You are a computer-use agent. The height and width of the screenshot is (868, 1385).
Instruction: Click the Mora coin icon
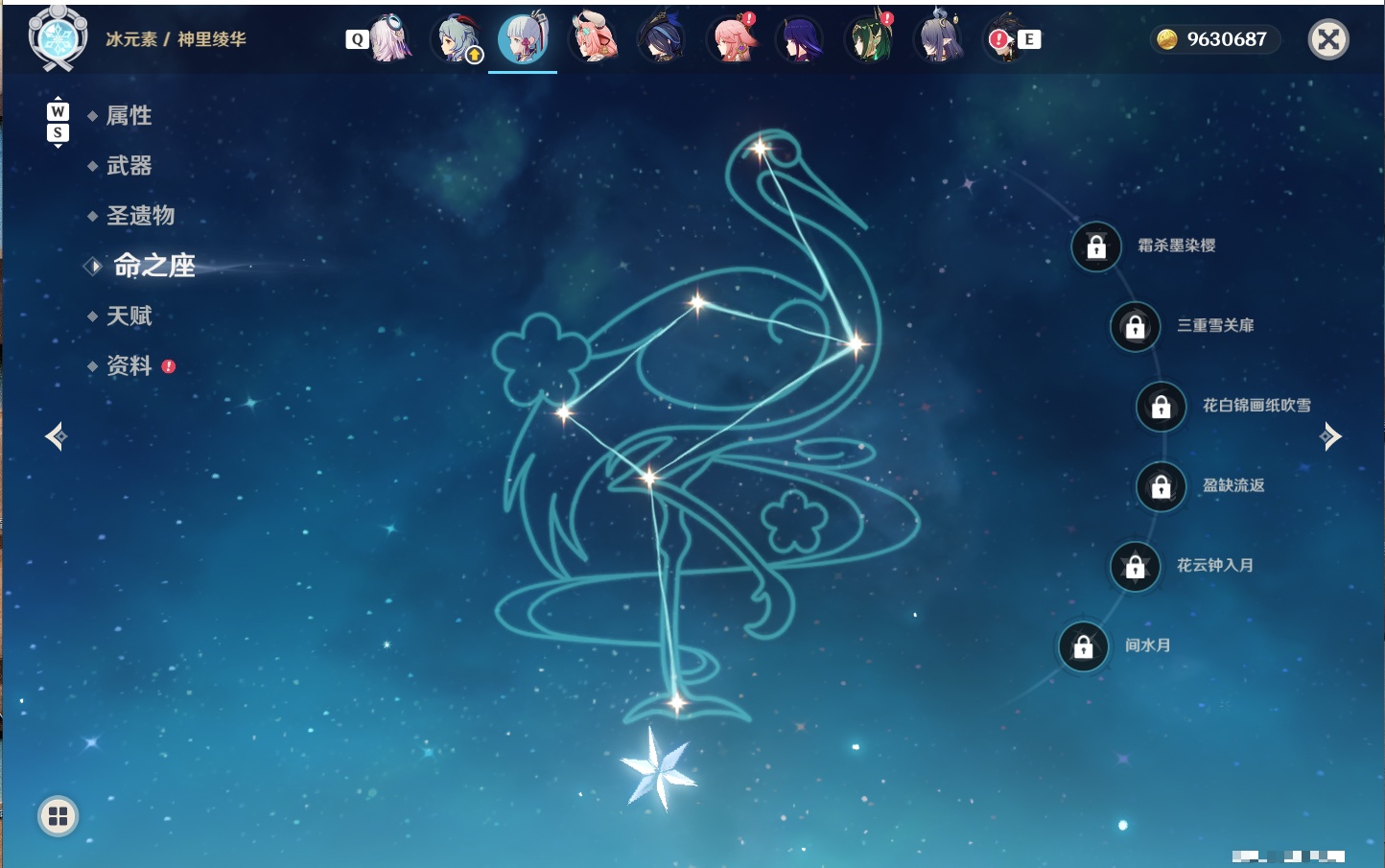point(1167,39)
